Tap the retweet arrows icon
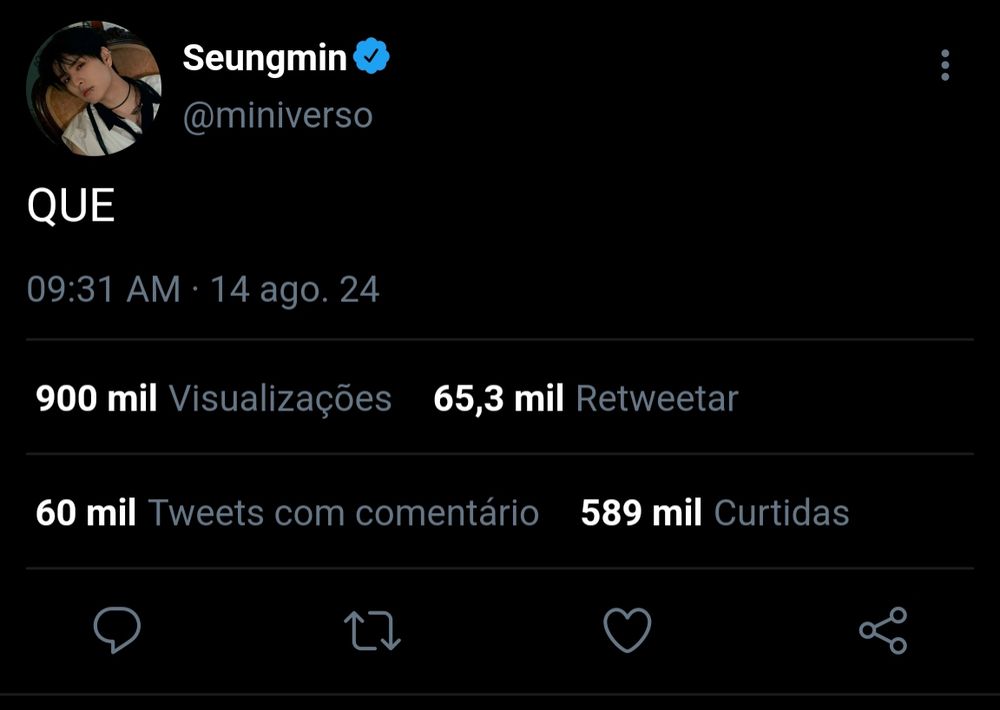 pos(372,631)
